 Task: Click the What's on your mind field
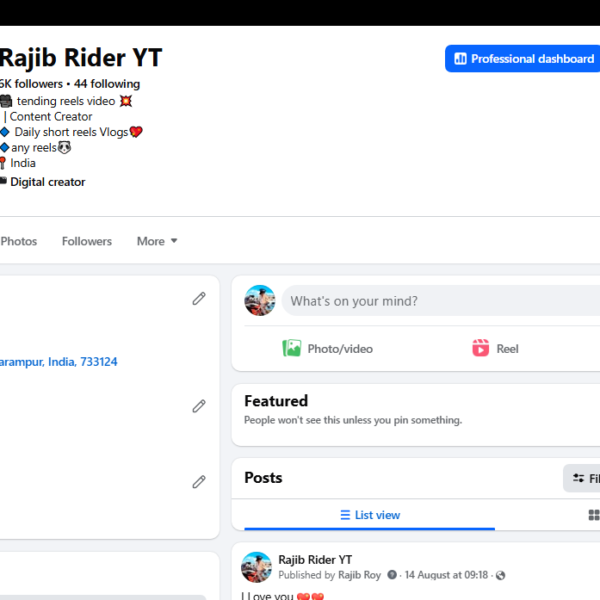[x=441, y=301]
